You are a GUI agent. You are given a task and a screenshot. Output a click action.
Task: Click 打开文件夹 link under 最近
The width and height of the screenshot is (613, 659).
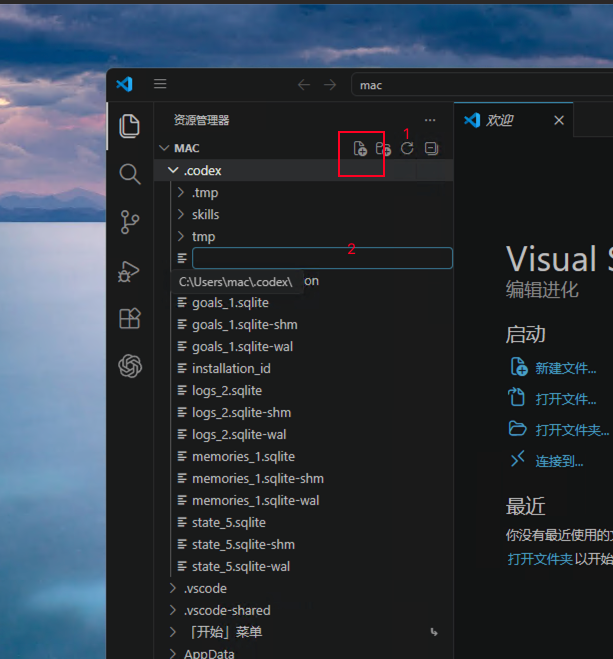tap(540, 559)
